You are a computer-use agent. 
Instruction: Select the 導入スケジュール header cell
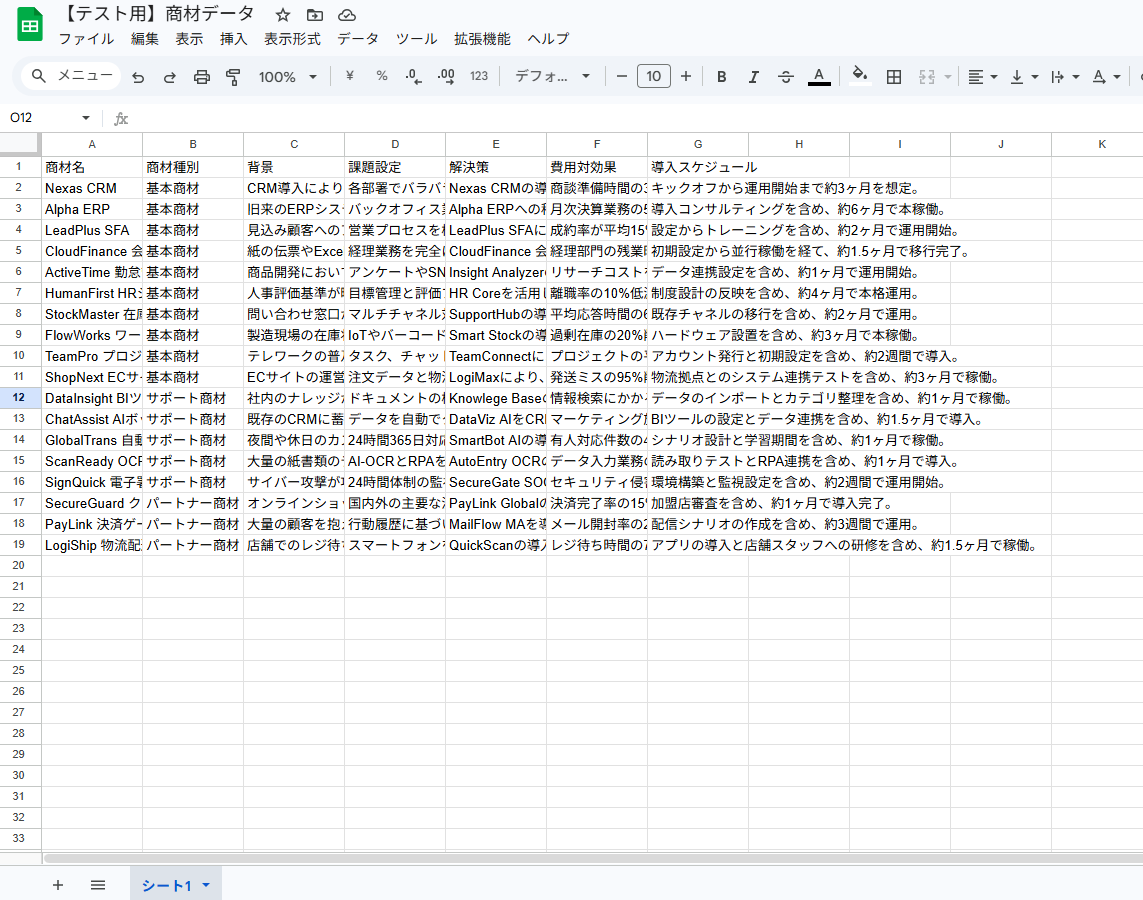(x=698, y=167)
